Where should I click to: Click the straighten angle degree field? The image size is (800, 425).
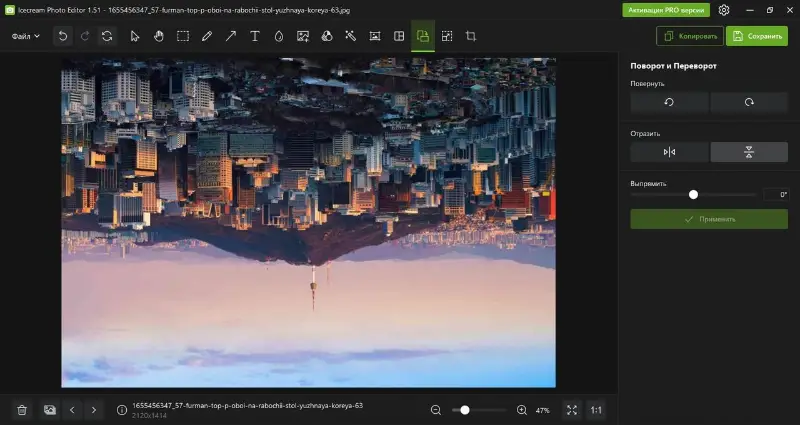tap(776, 194)
